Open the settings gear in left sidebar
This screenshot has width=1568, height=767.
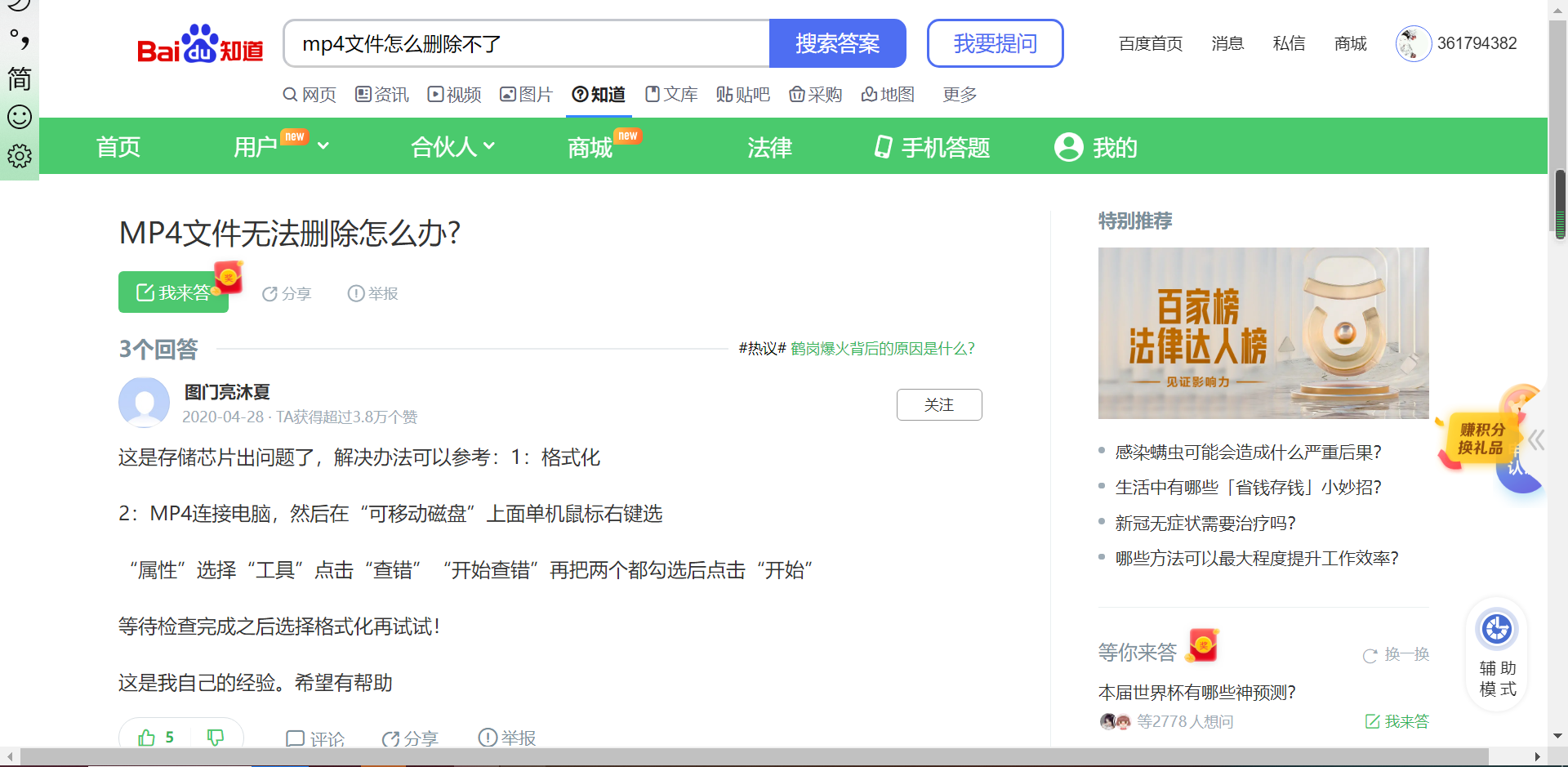[x=20, y=156]
